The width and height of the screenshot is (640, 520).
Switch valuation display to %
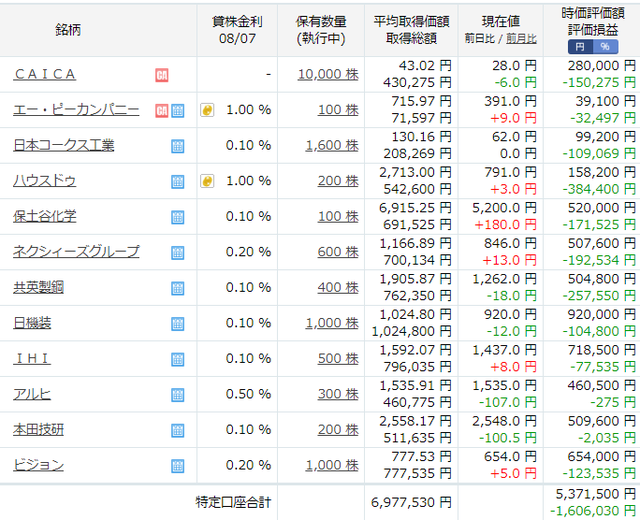[x=605, y=47]
